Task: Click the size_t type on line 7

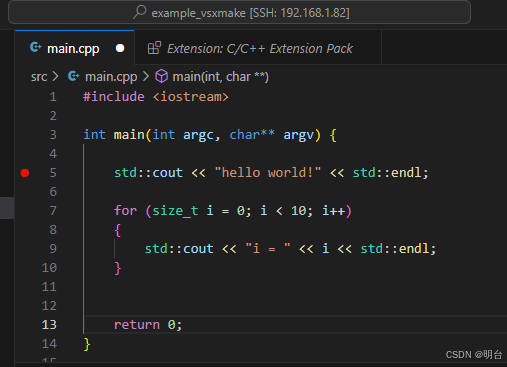Action: pyautogui.click(x=175, y=211)
